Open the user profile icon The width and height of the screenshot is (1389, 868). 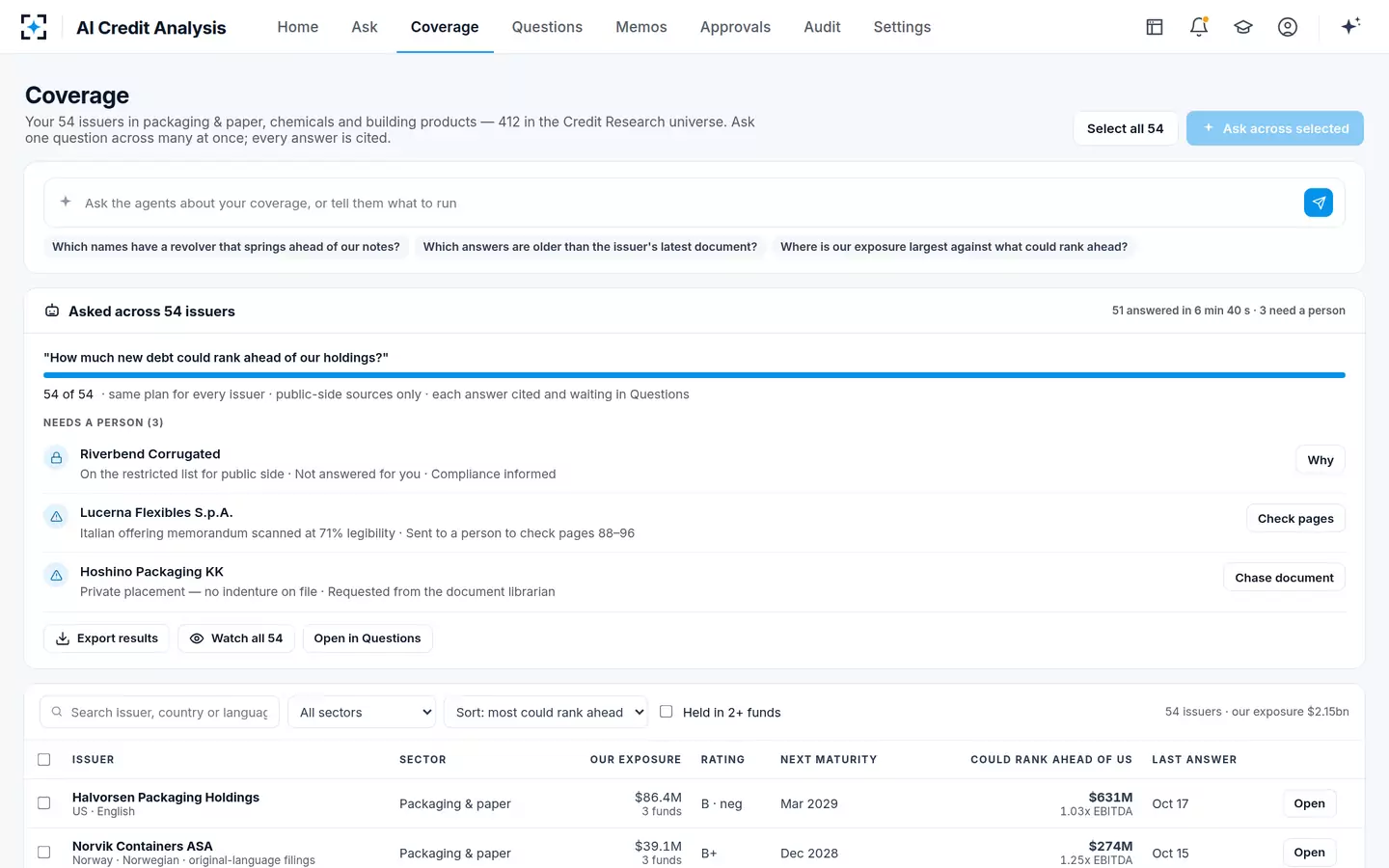tap(1288, 27)
